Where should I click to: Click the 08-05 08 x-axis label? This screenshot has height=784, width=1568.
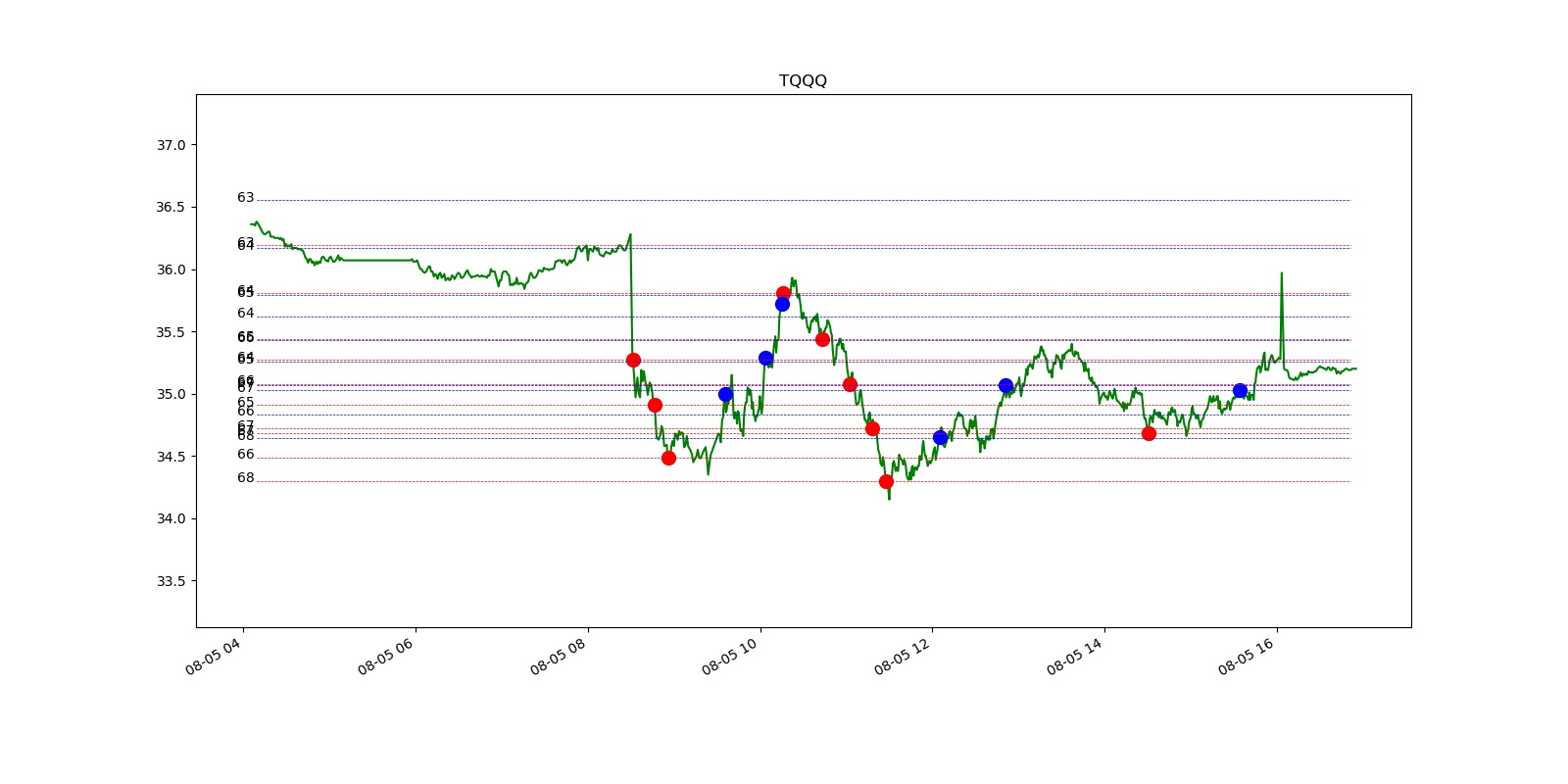[559, 656]
